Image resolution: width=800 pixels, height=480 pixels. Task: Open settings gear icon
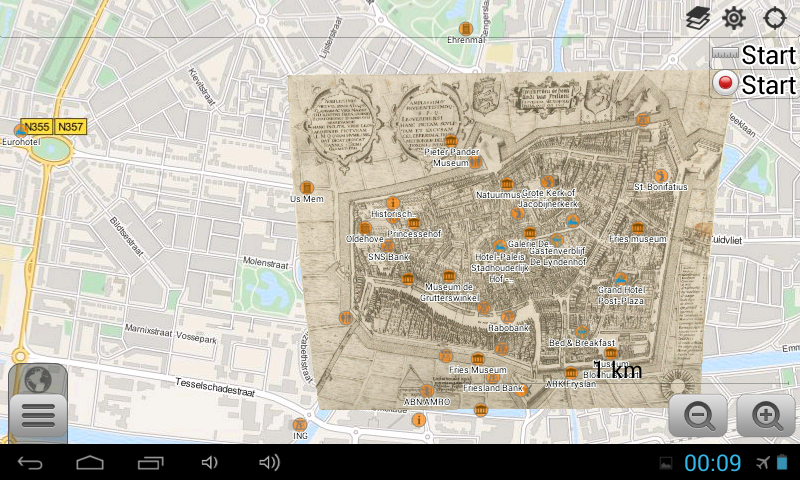click(x=734, y=18)
